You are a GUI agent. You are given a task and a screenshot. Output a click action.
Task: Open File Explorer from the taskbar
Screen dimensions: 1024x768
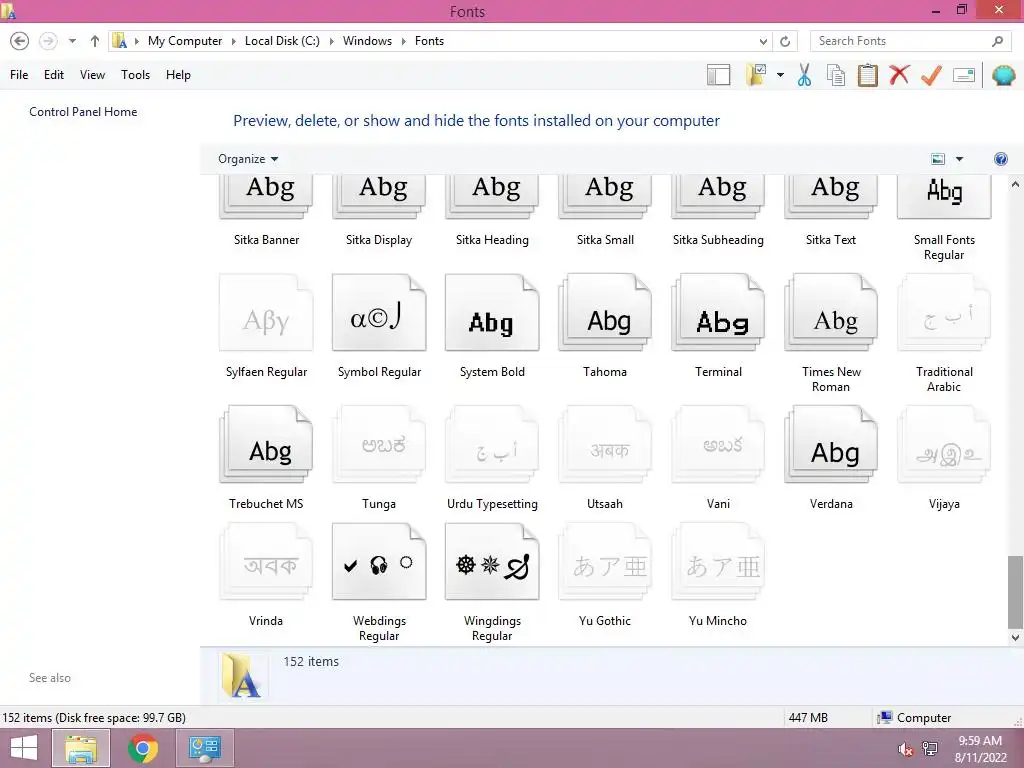tap(81, 748)
